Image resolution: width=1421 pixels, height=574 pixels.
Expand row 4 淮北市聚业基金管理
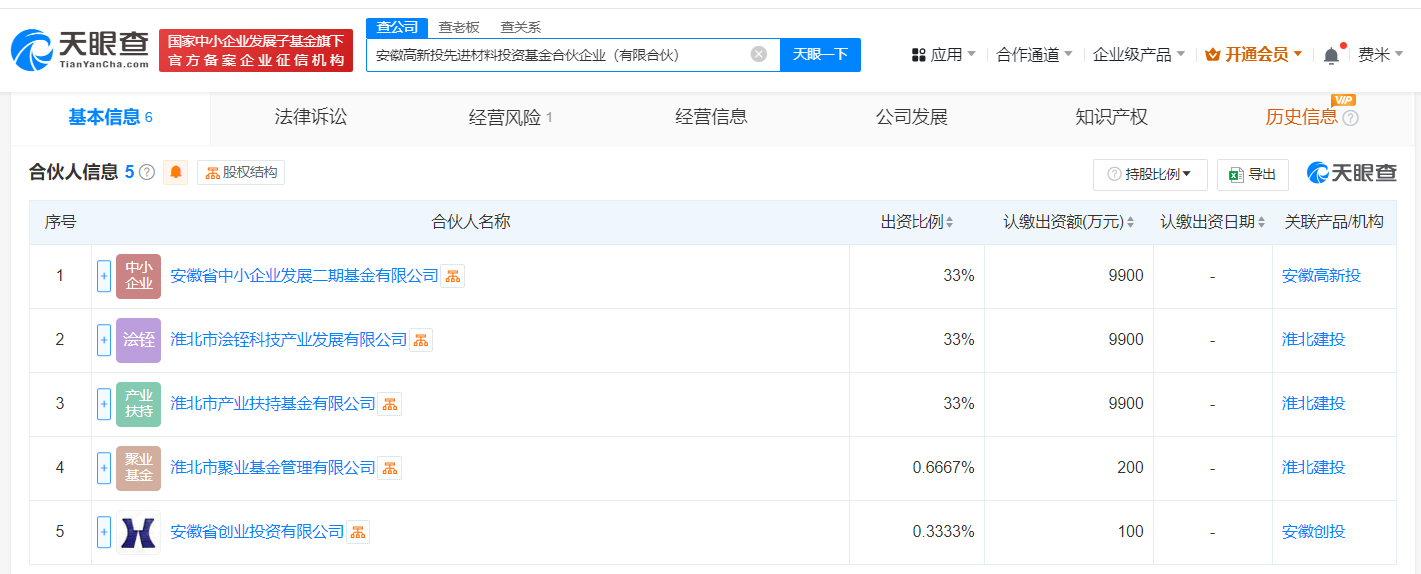(x=104, y=468)
